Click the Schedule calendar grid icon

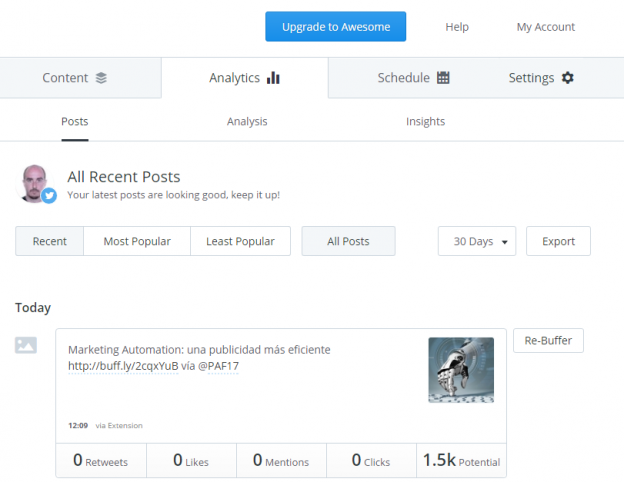click(443, 78)
